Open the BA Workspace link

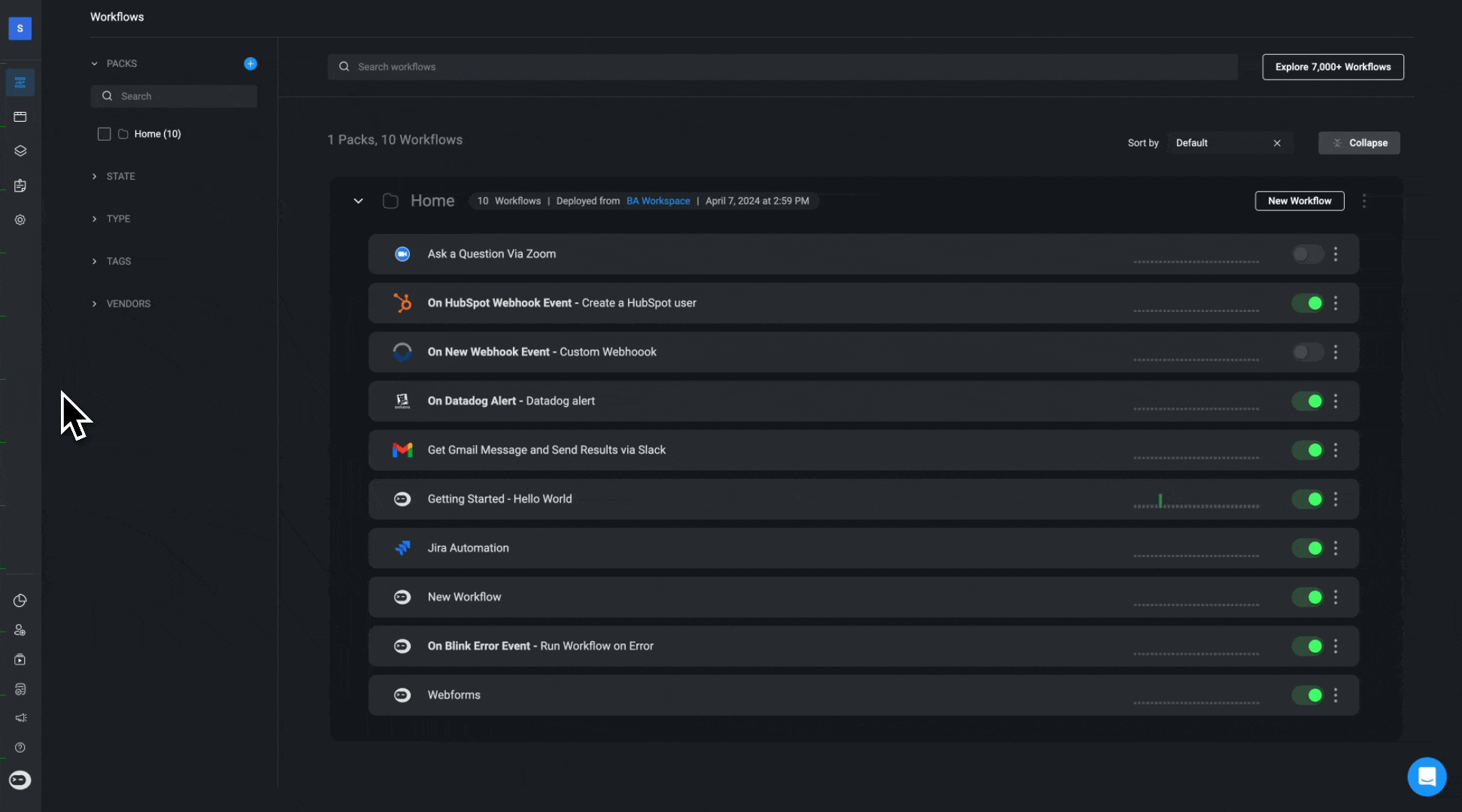click(658, 201)
